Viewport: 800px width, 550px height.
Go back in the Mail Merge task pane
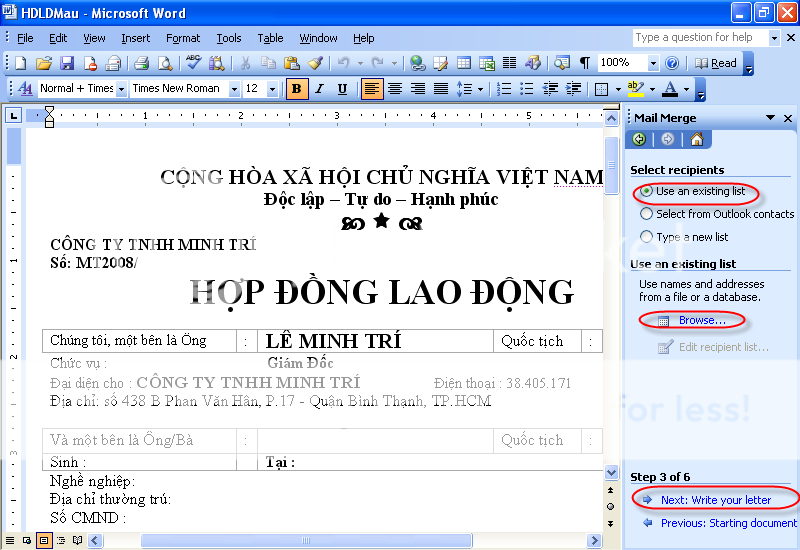[639, 139]
